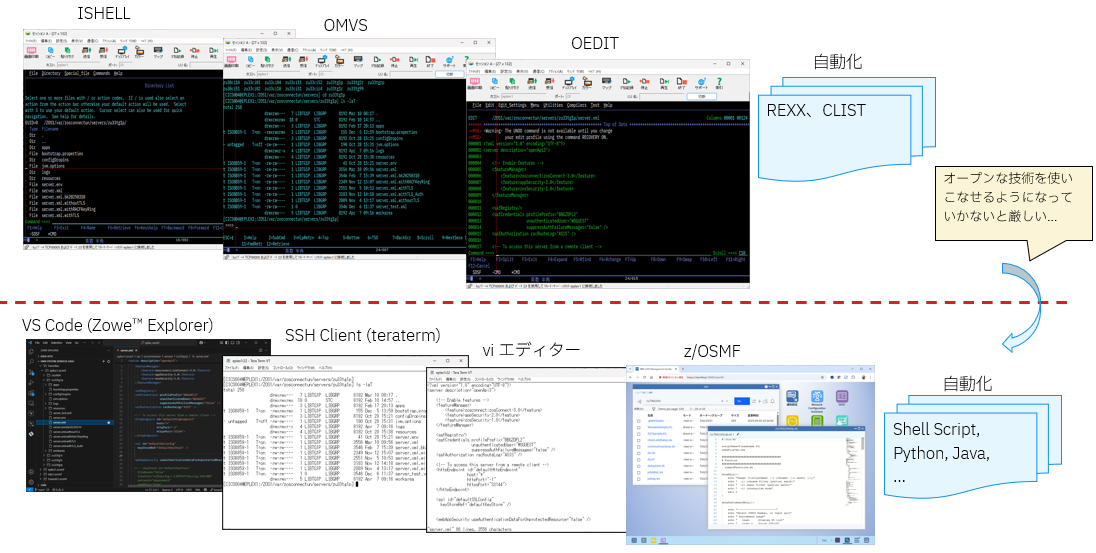The image size is (1096, 553).
Task: Click 画面印刷 icon in ISHELL window toolbar
Action: coord(31,51)
